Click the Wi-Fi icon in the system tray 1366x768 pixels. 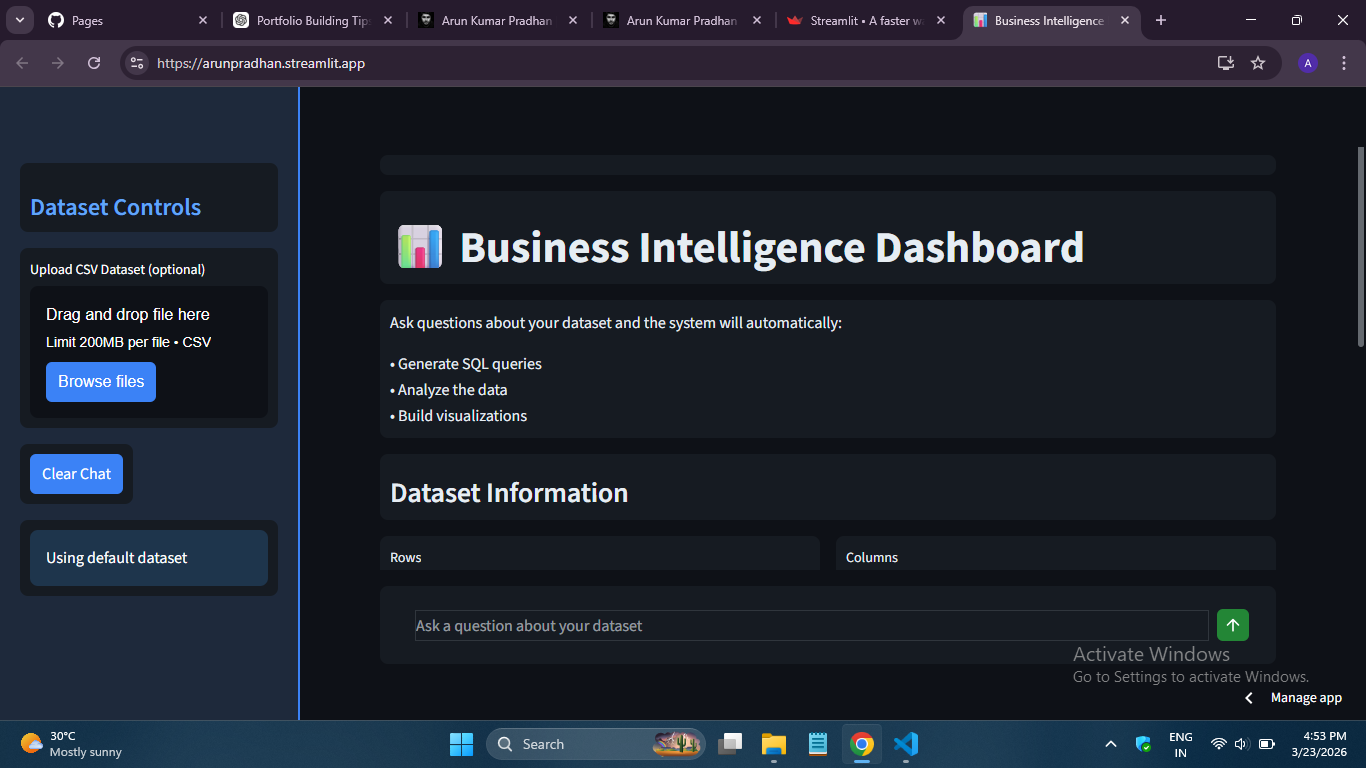point(1218,744)
